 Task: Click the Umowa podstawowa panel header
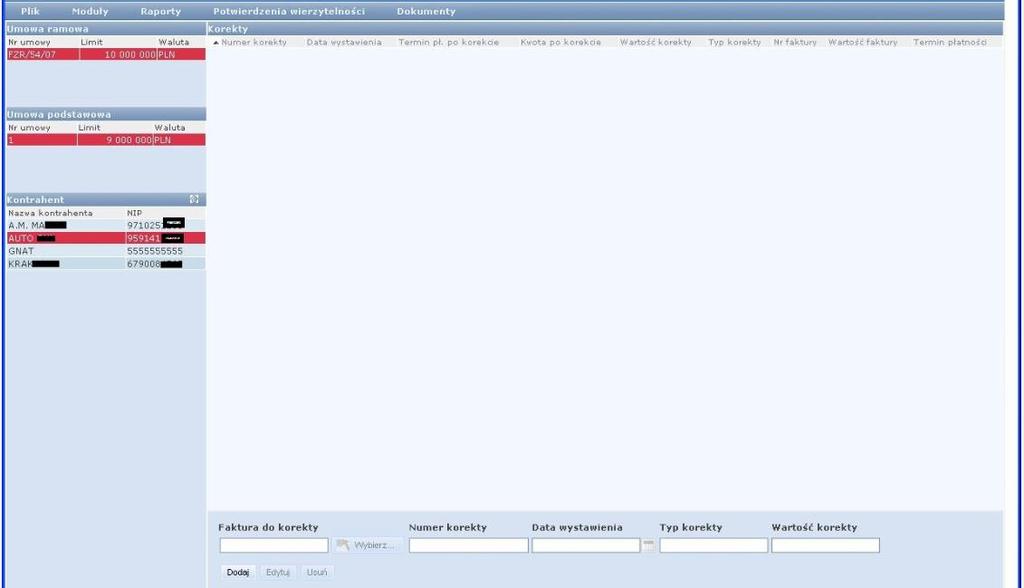[x=106, y=114]
